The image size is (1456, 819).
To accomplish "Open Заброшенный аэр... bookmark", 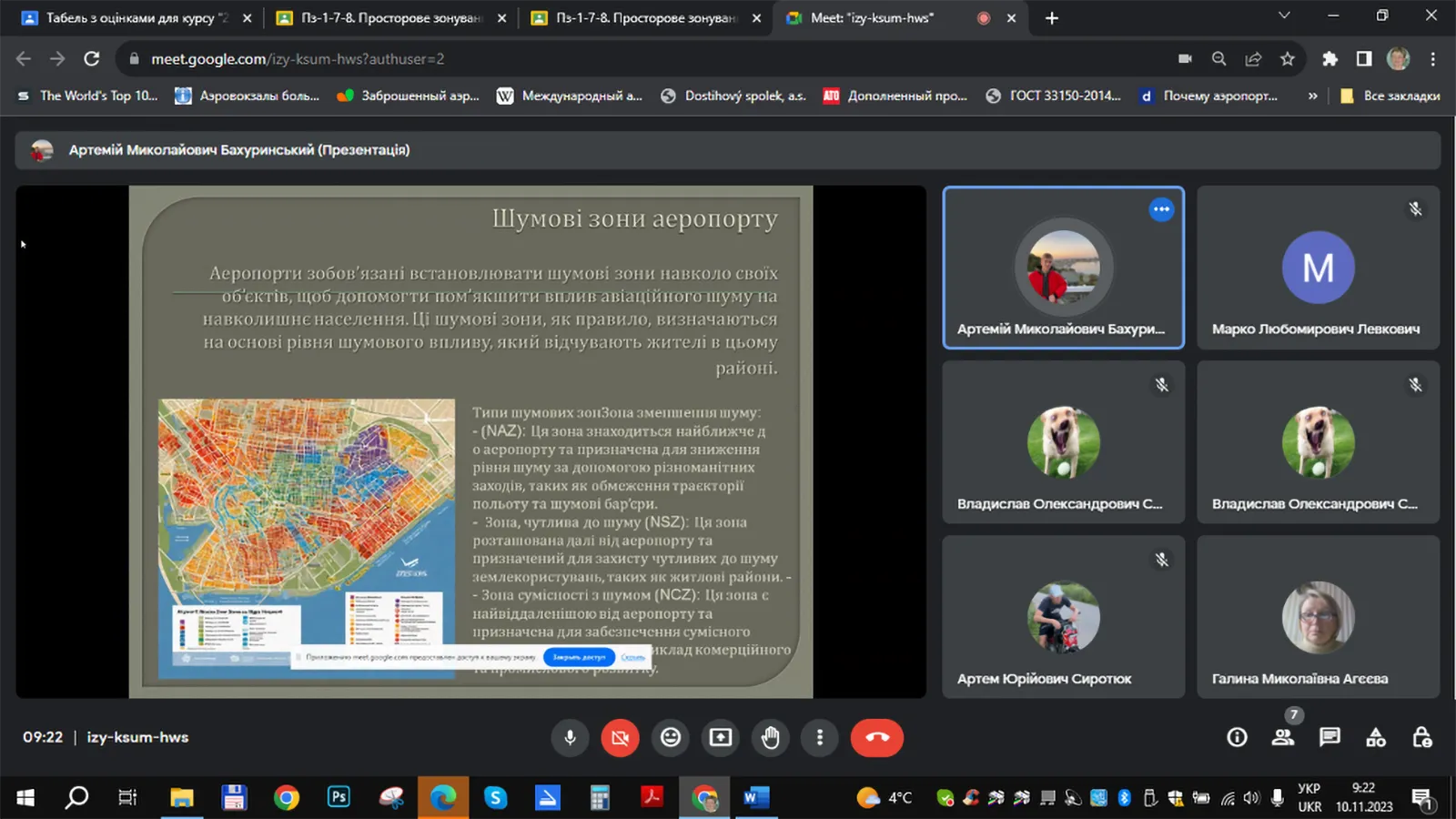I will pos(408,96).
